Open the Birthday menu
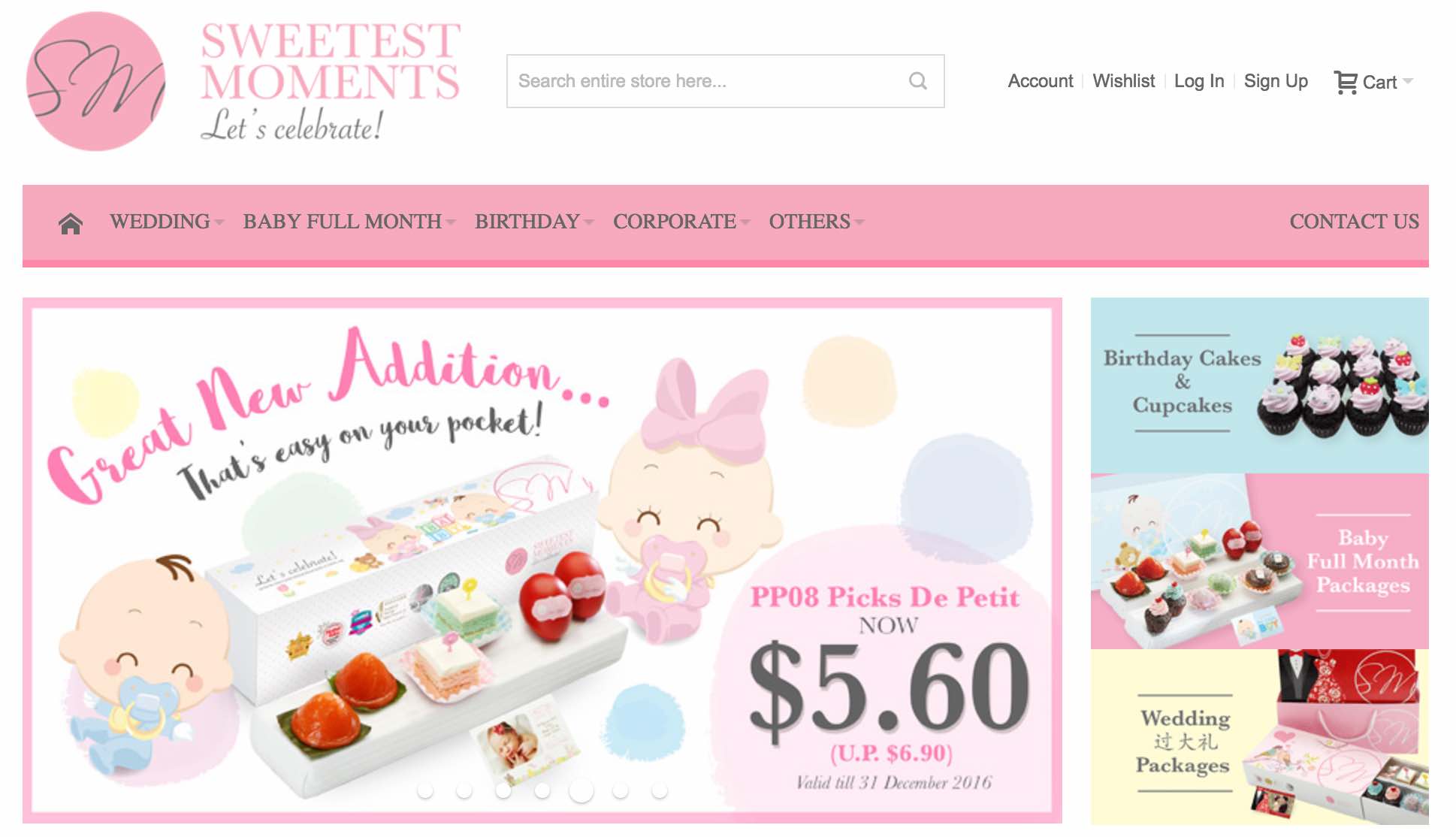1456x837 pixels. [534, 222]
